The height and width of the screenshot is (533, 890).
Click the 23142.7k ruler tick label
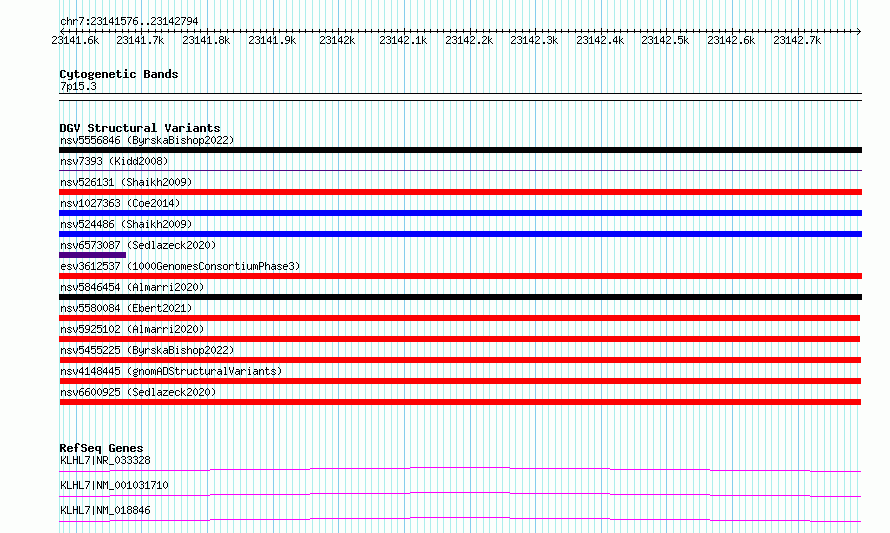click(797, 40)
